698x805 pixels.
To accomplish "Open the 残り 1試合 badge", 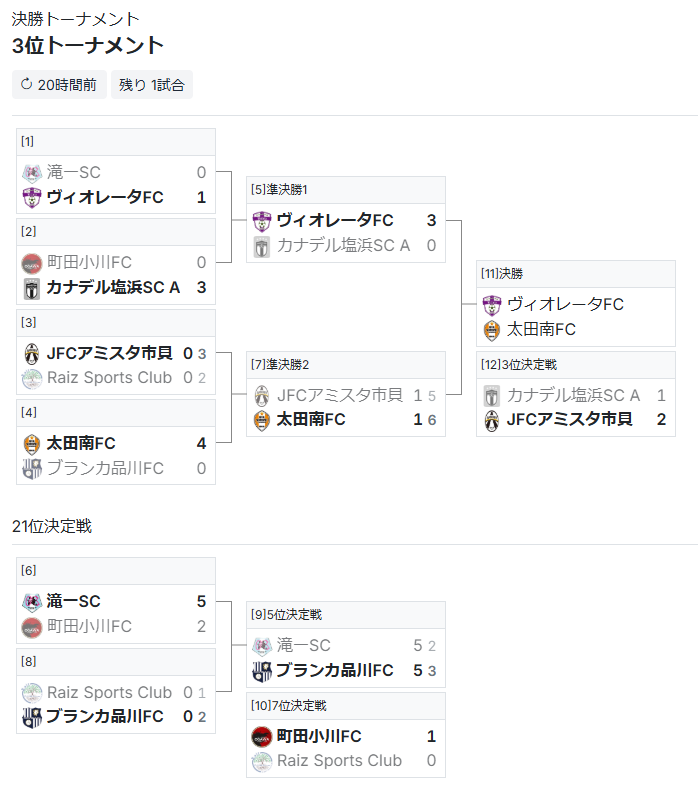I will click(x=152, y=85).
